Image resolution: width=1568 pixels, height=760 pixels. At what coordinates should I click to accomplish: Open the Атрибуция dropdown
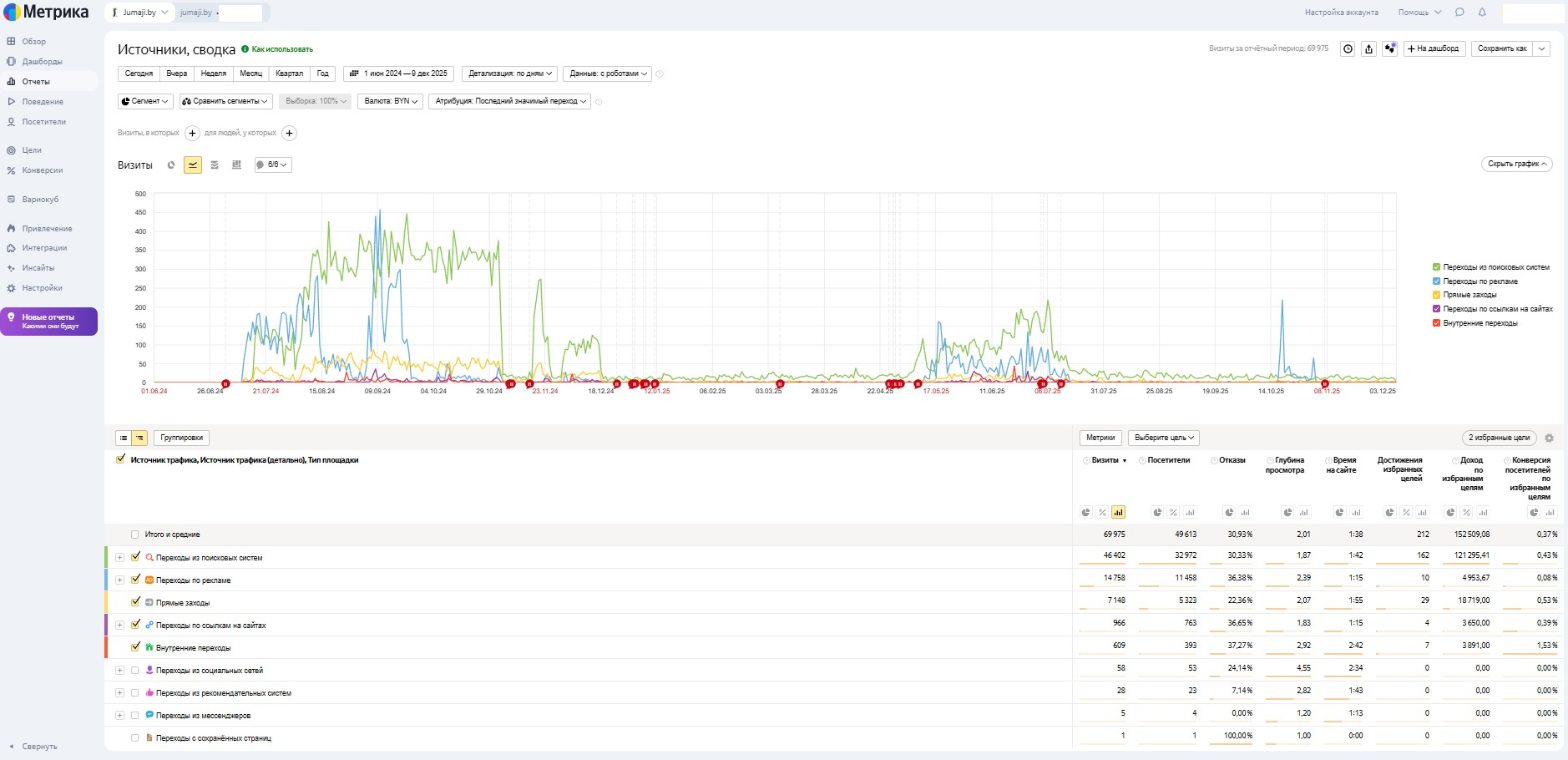[x=510, y=101]
